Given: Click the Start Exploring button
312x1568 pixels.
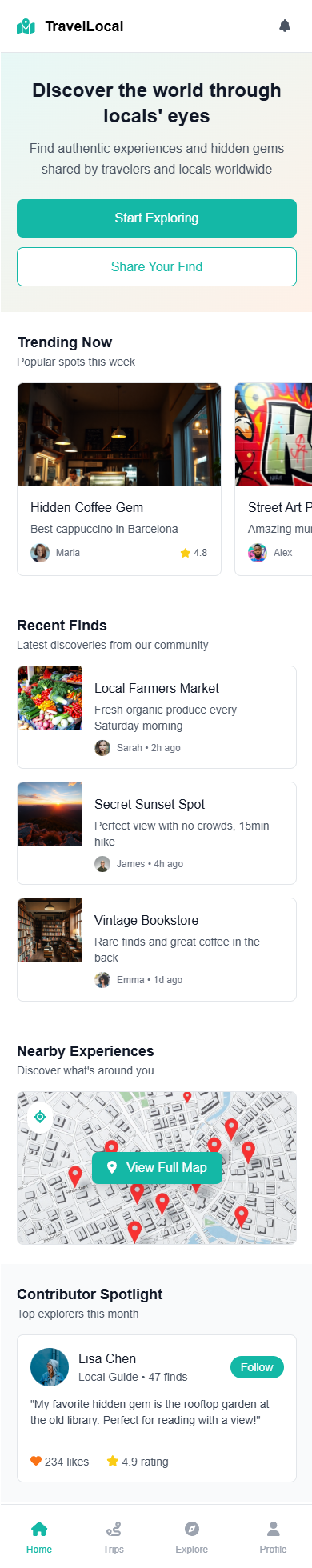Looking at the screenshot, I should (157, 218).
